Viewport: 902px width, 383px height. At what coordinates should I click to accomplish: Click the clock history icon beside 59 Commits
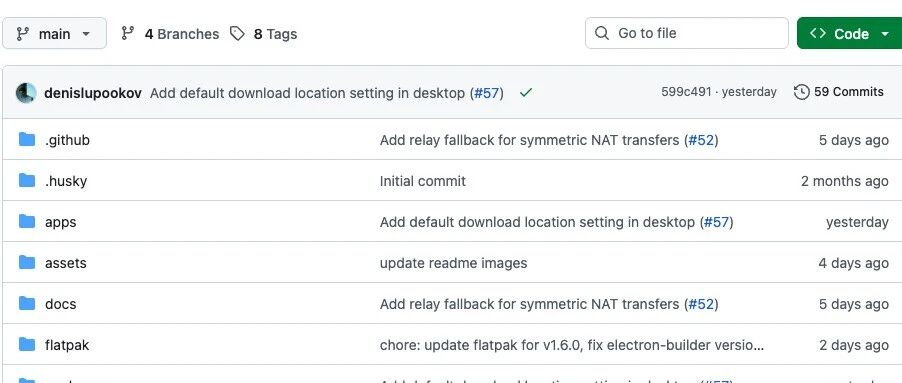801,92
